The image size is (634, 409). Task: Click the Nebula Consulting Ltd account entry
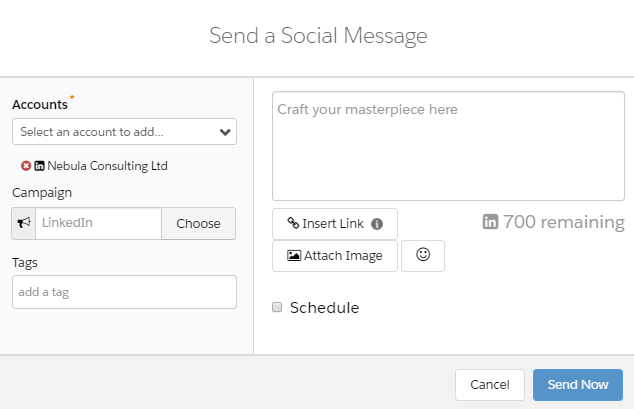tap(107, 166)
